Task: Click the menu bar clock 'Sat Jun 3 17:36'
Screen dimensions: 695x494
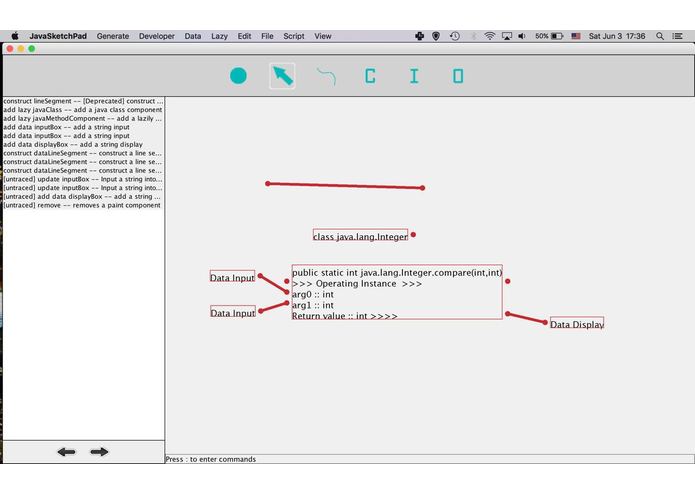Action: 617,36
